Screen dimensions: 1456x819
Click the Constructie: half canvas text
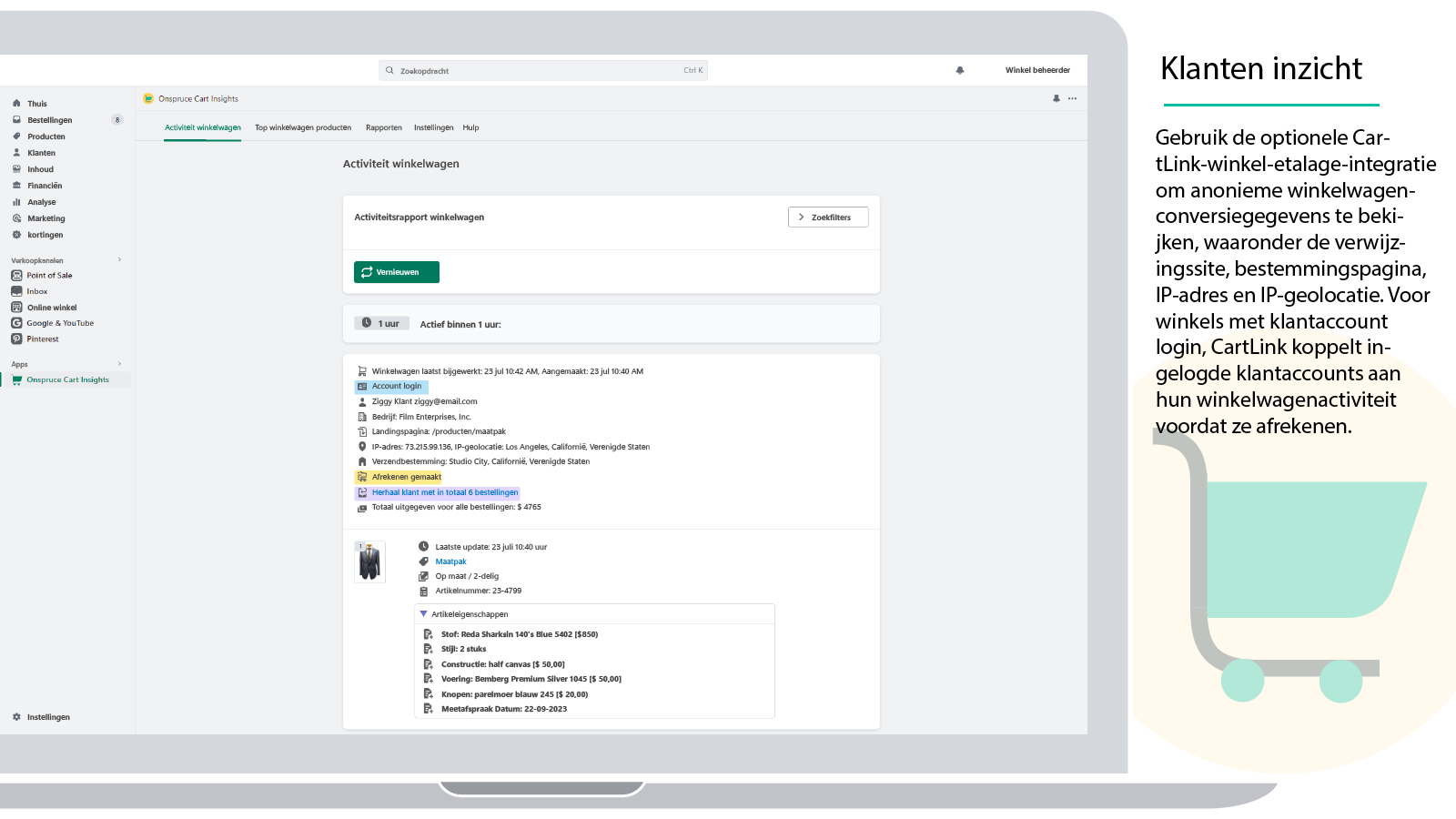(503, 664)
